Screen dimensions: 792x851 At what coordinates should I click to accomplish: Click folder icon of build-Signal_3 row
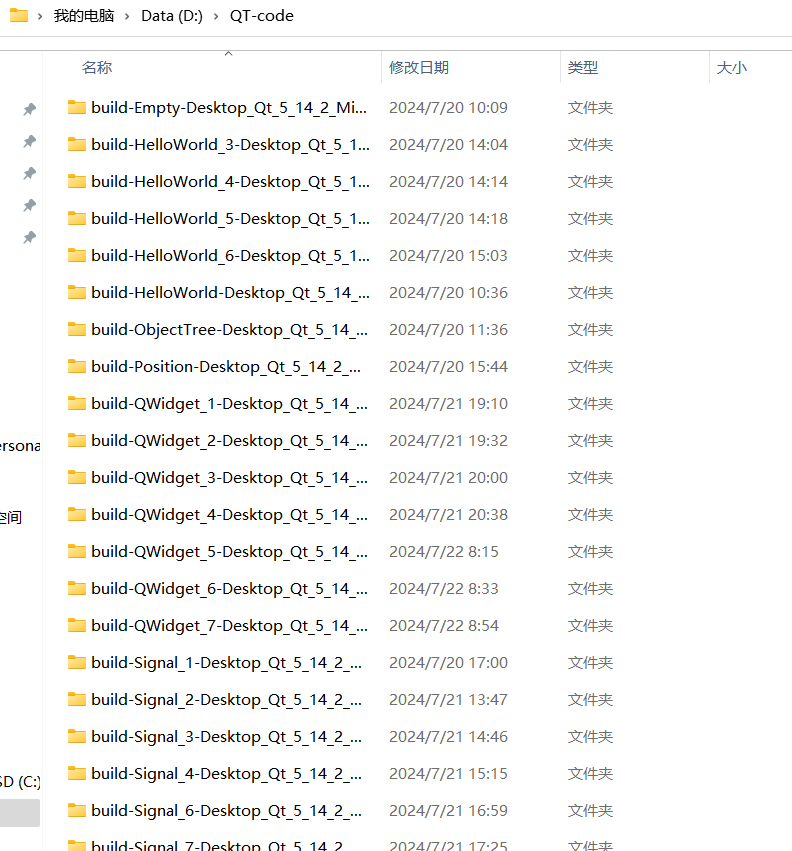[x=77, y=736]
